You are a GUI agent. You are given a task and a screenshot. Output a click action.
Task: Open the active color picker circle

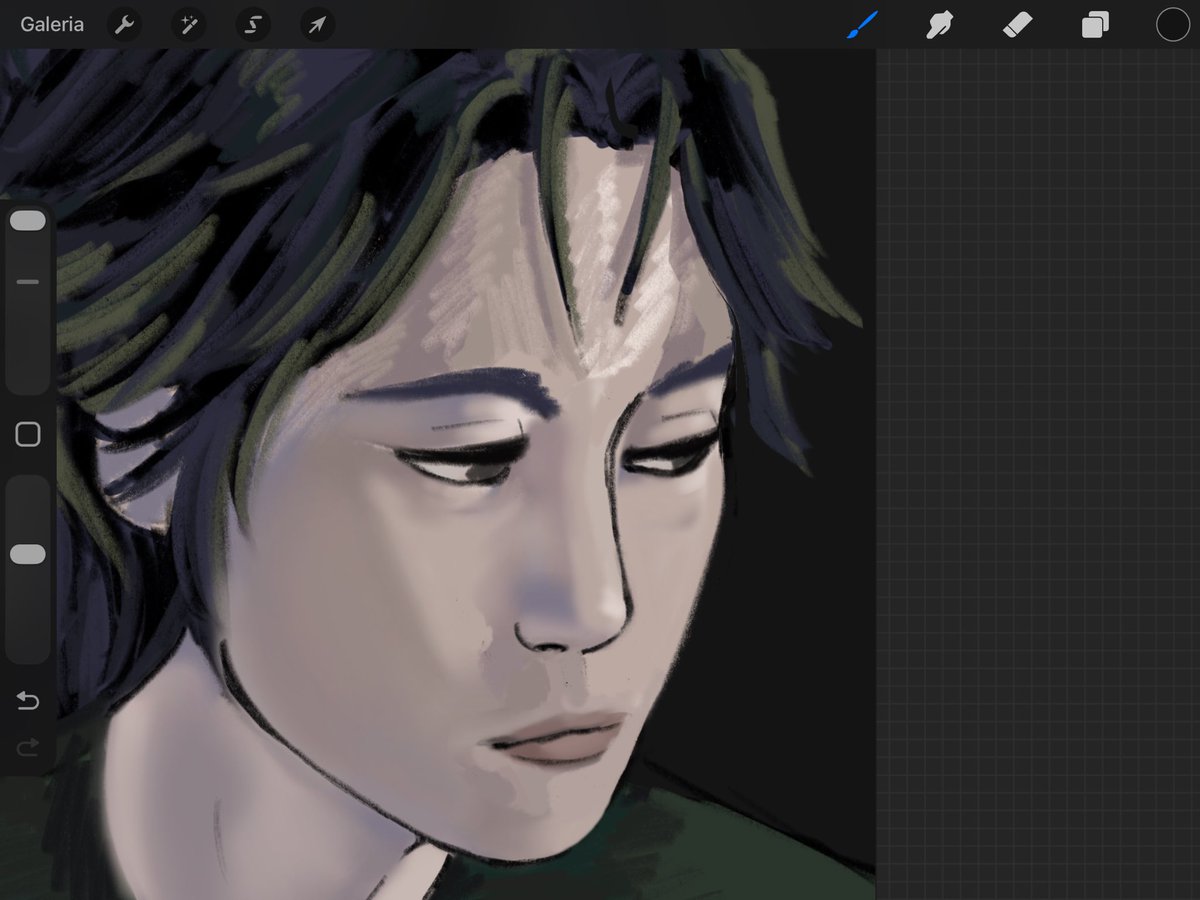(1173, 25)
